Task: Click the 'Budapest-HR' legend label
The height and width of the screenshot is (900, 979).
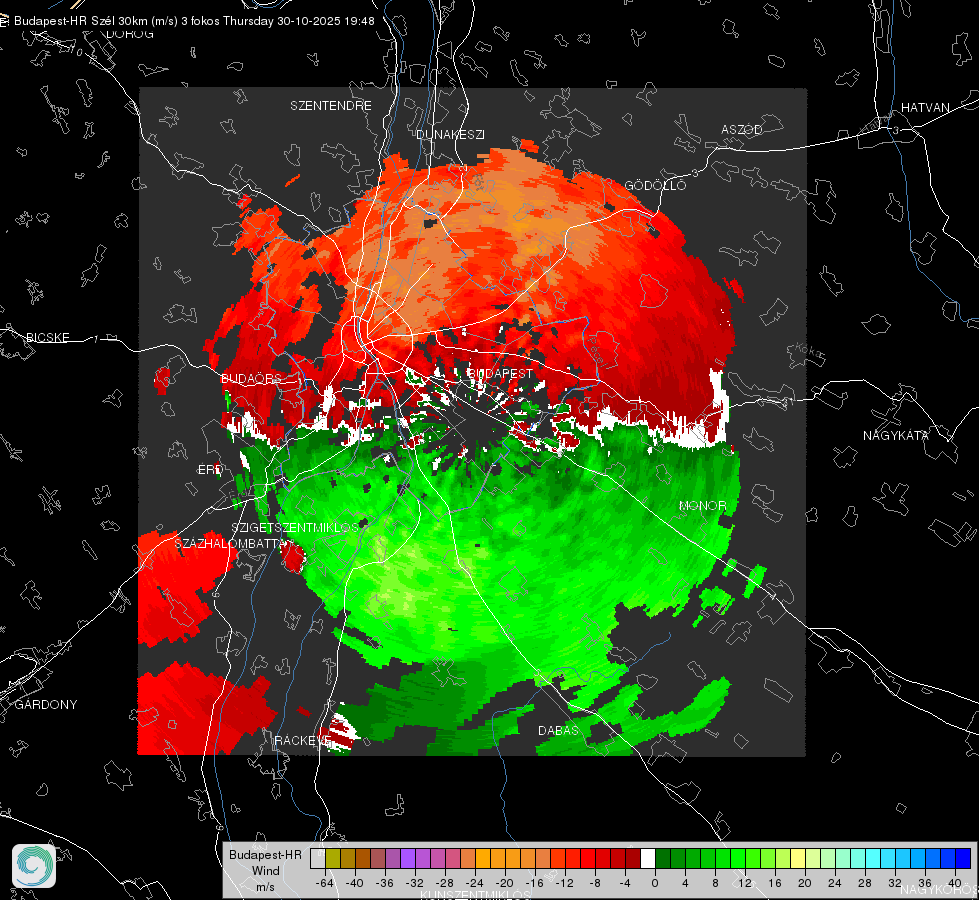Action: point(265,854)
